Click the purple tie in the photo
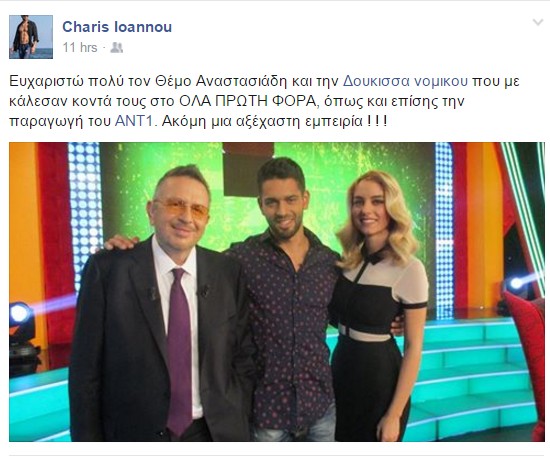 (x=179, y=351)
